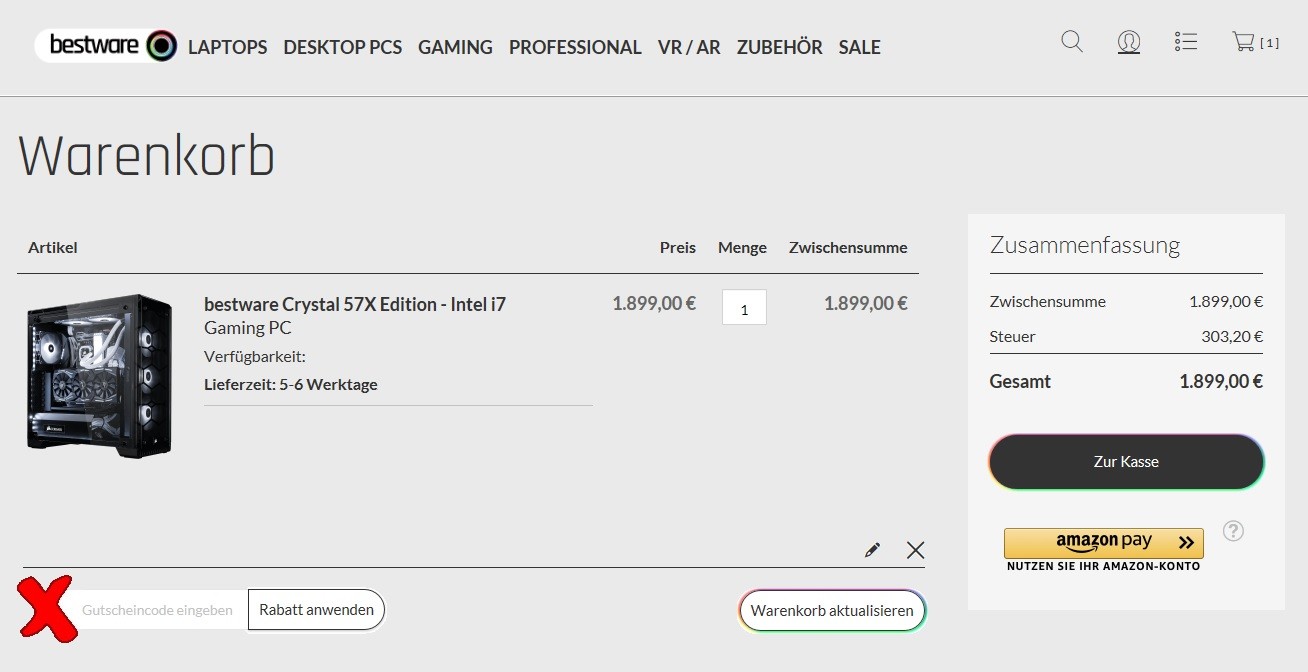Open the VR / AR menu
Screen dimensions: 1308x672
point(689,47)
